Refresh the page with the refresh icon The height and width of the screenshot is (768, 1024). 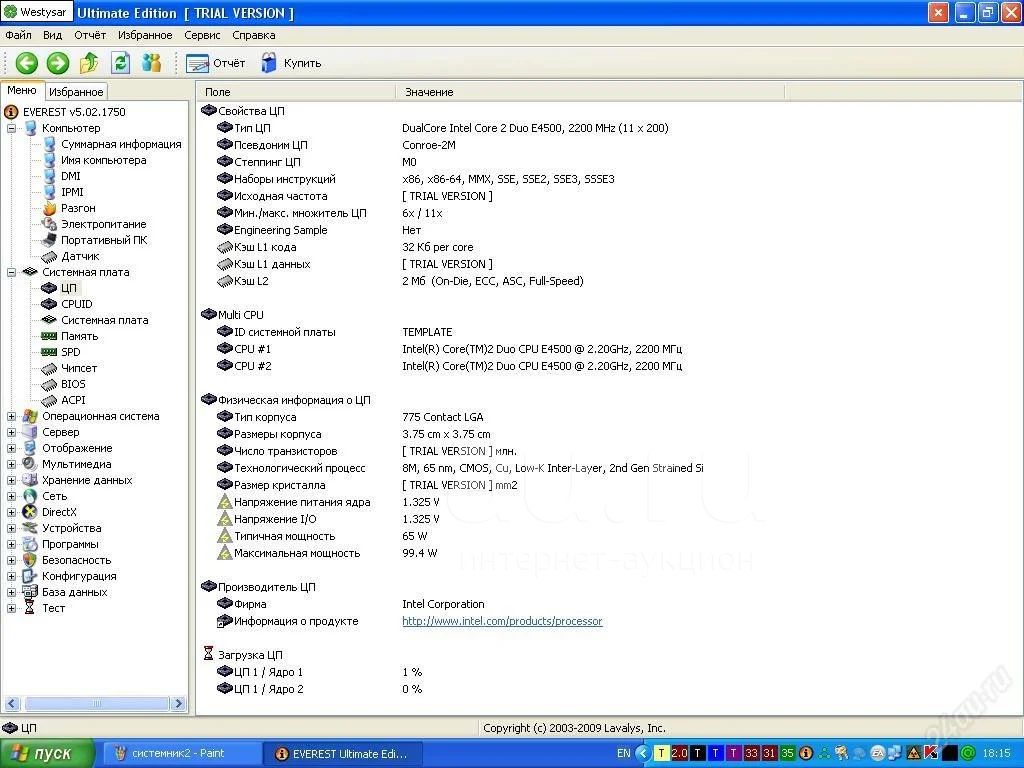click(121, 63)
